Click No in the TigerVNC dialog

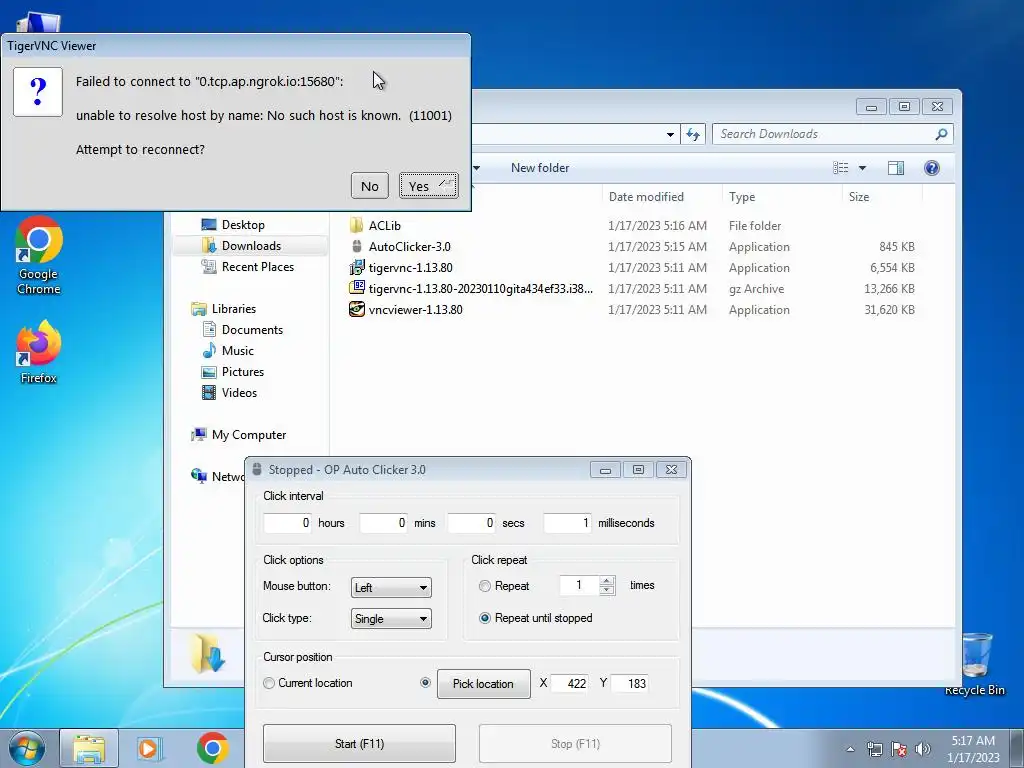[x=370, y=186]
